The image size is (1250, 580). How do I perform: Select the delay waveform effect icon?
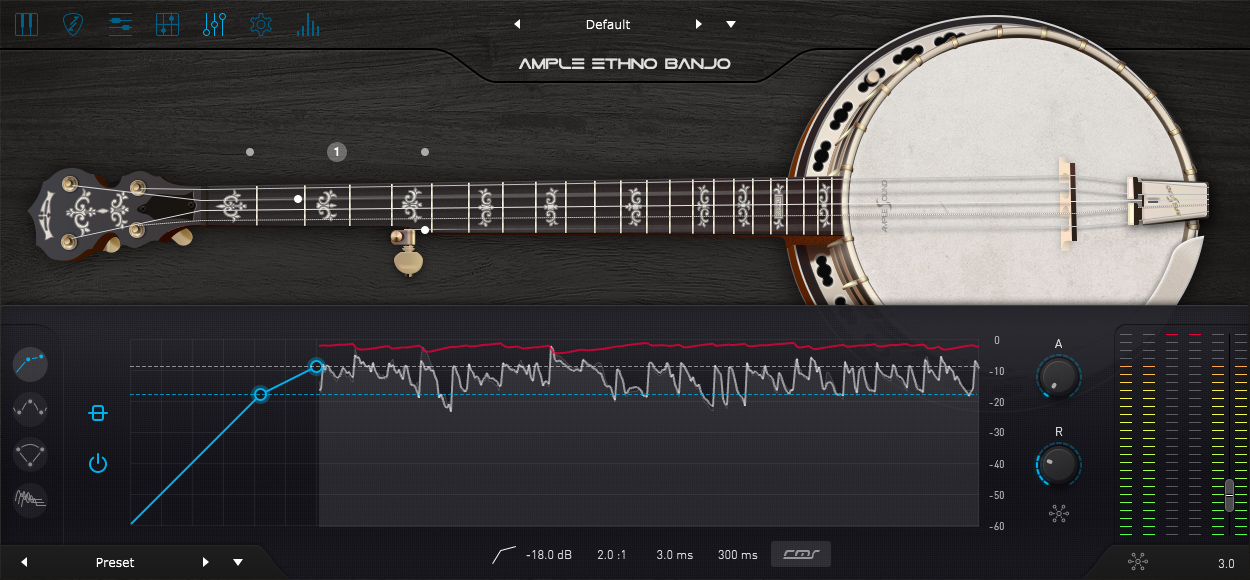click(31, 499)
